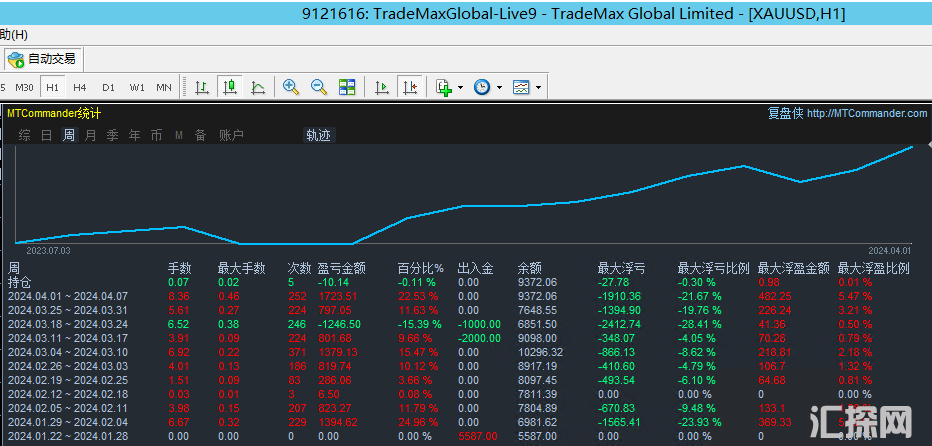The width and height of the screenshot is (932, 446).
Task: Open the chart templates dropdown
Action: [539, 88]
